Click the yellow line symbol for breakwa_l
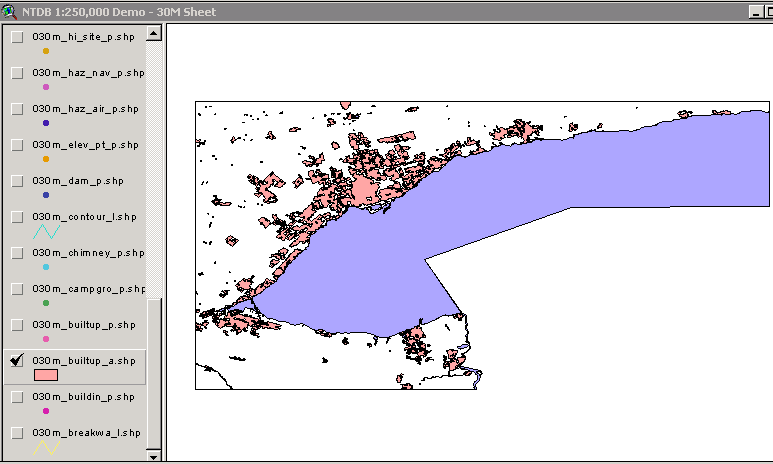 pyautogui.click(x=46, y=447)
